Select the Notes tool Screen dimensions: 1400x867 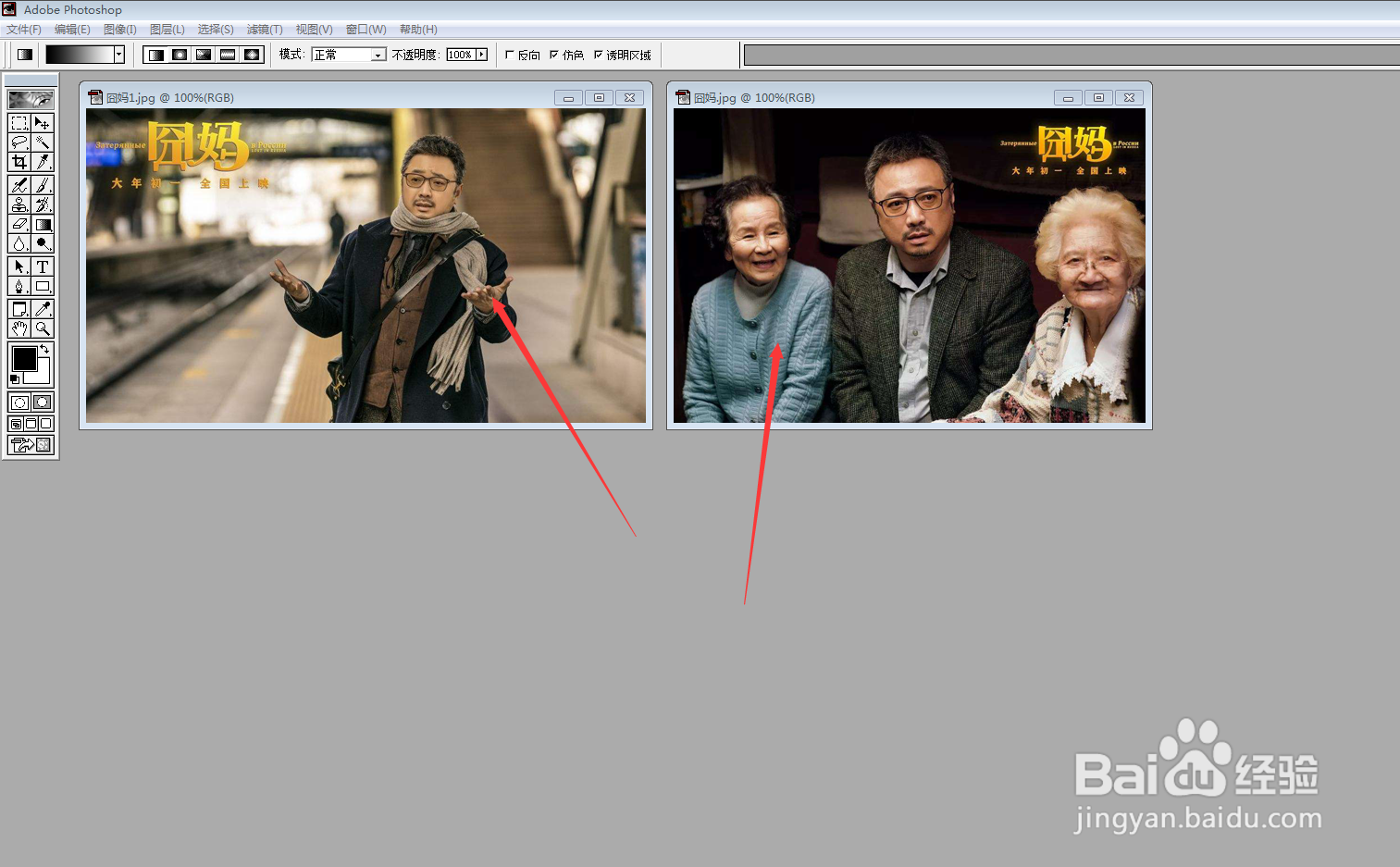[x=19, y=309]
